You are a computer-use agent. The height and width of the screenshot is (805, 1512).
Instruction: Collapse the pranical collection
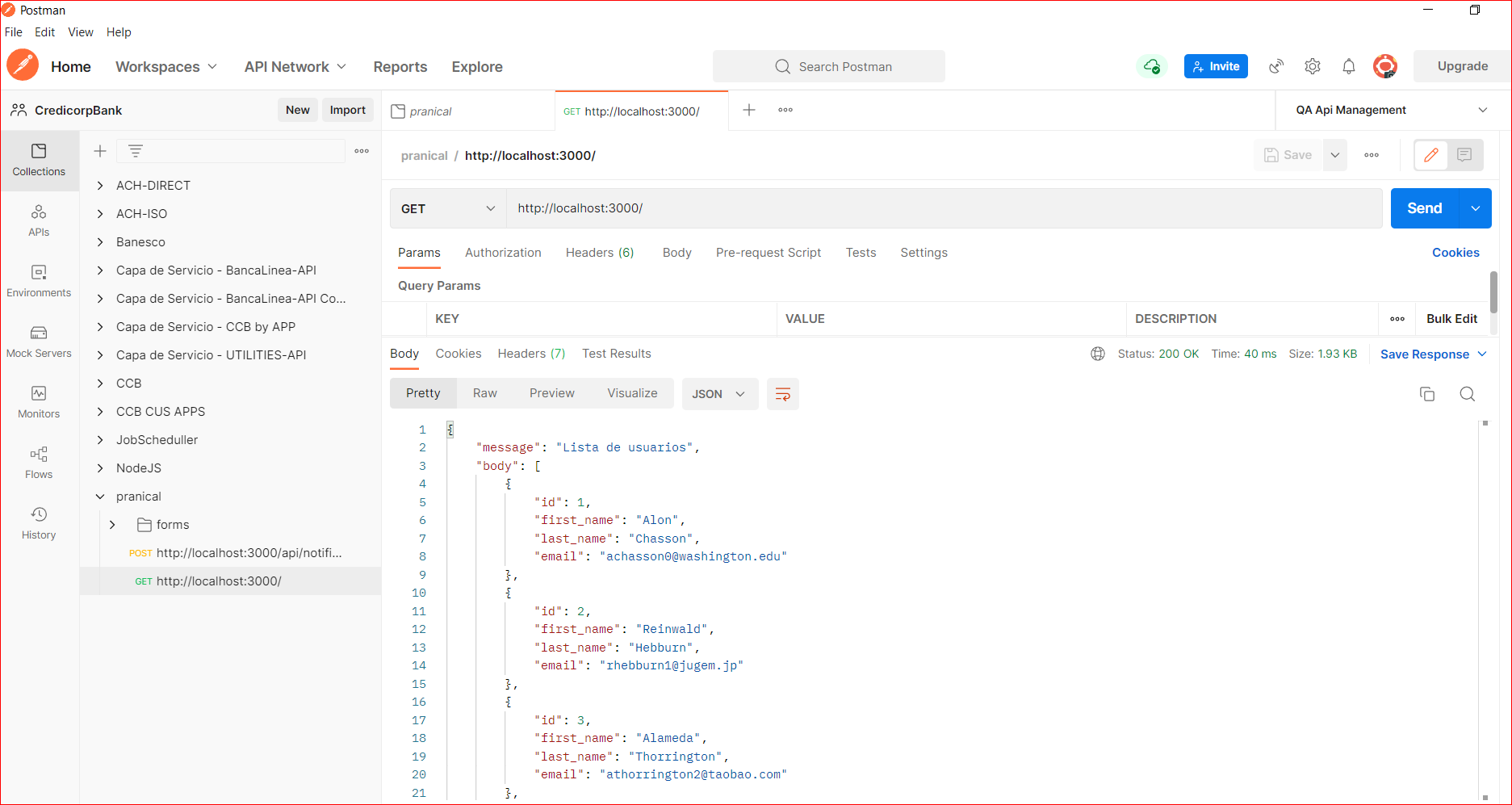[x=100, y=497]
